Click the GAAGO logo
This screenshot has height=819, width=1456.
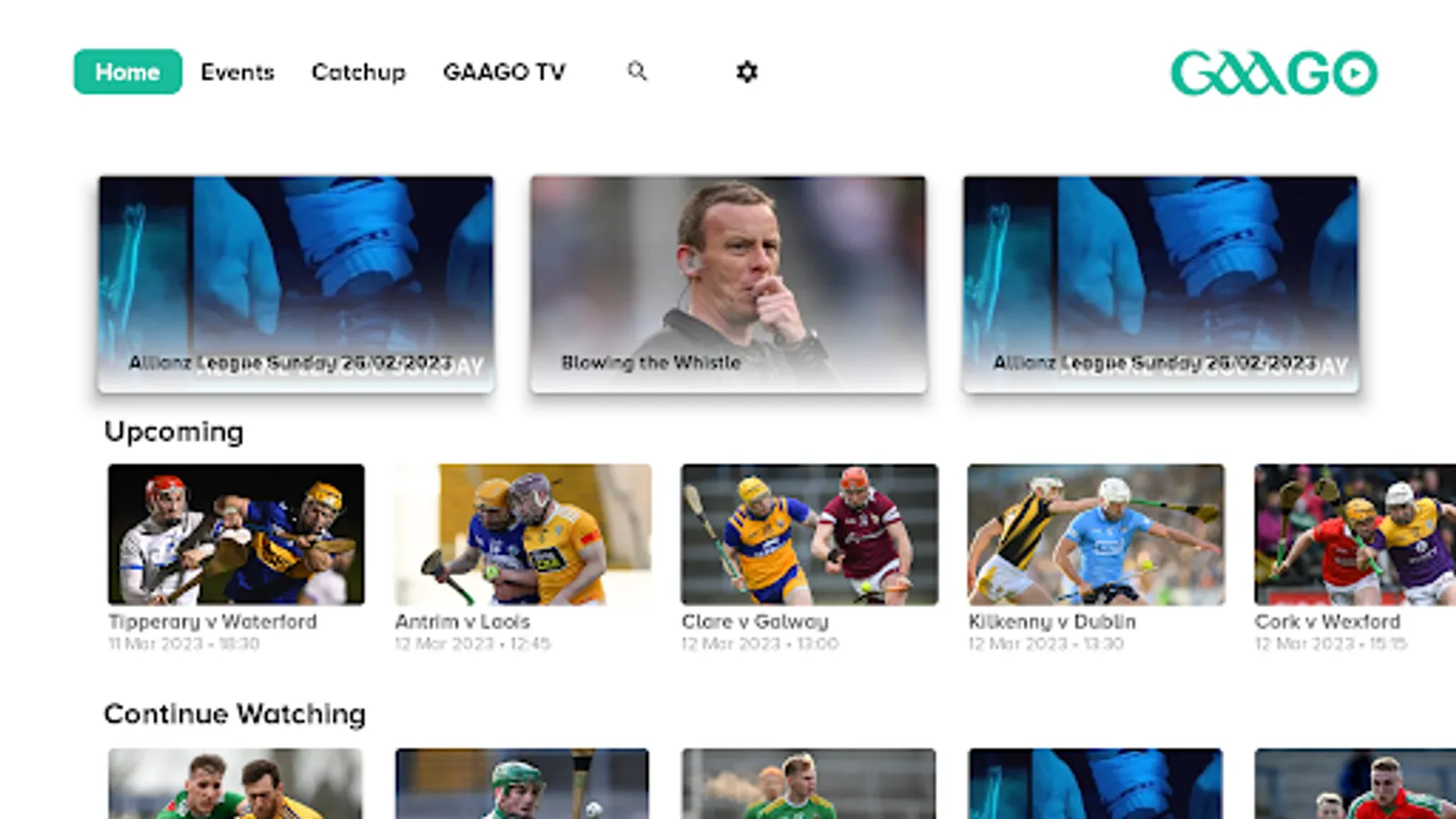(x=1273, y=73)
